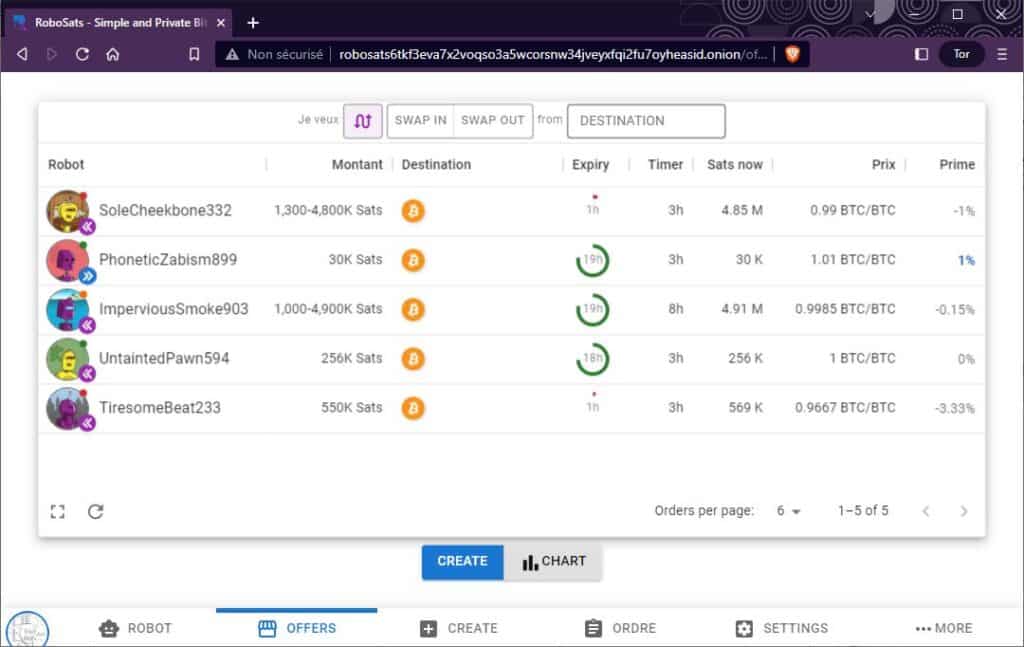Click the Bitcoin icon in SoleCheekbone332 row
This screenshot has height=647, width=1024.
tap(413, 211)
